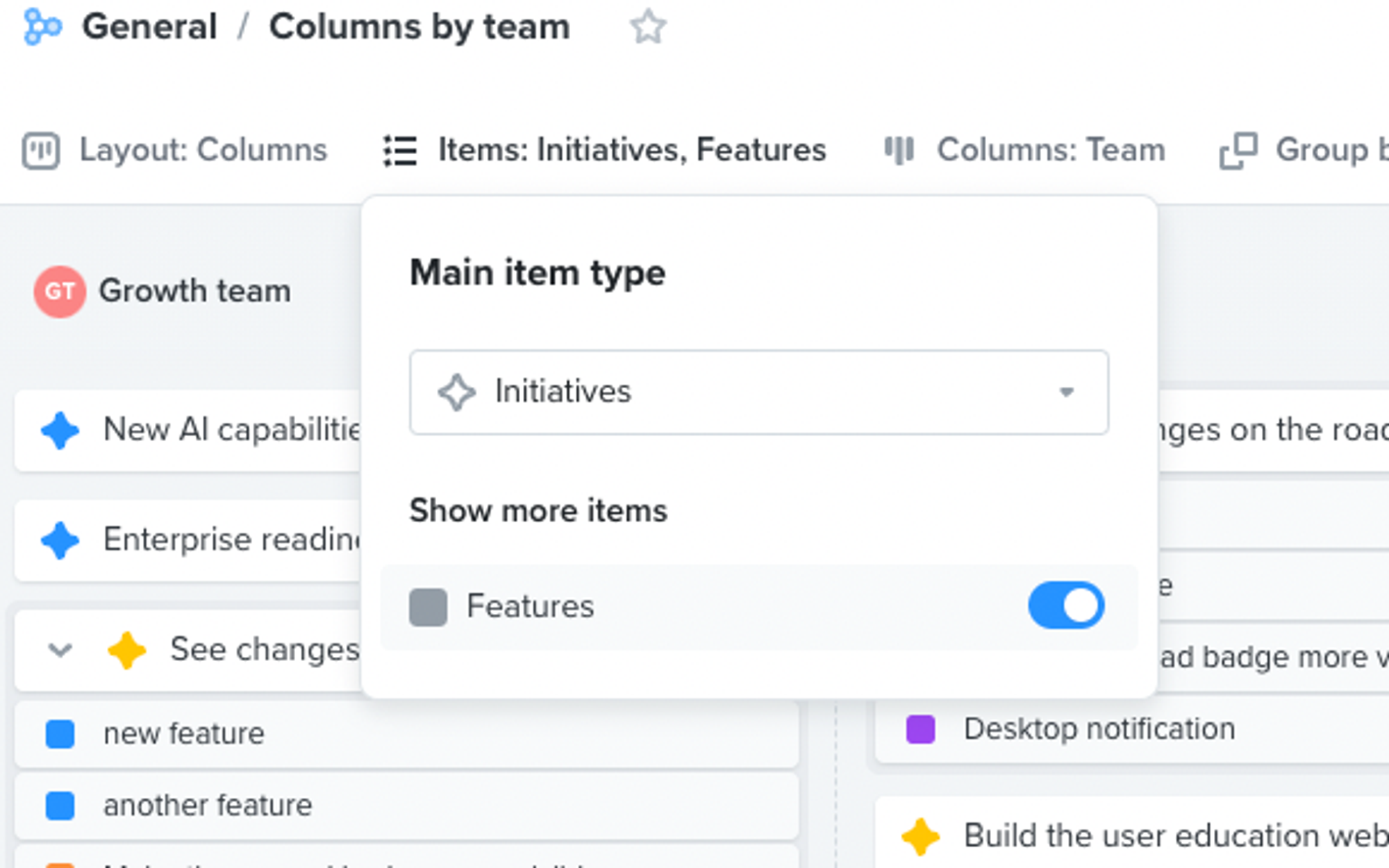Screen dimensions: 1389x868
Task: Click the purple square beside Desktop notification
Action: (x=920, y=728)
